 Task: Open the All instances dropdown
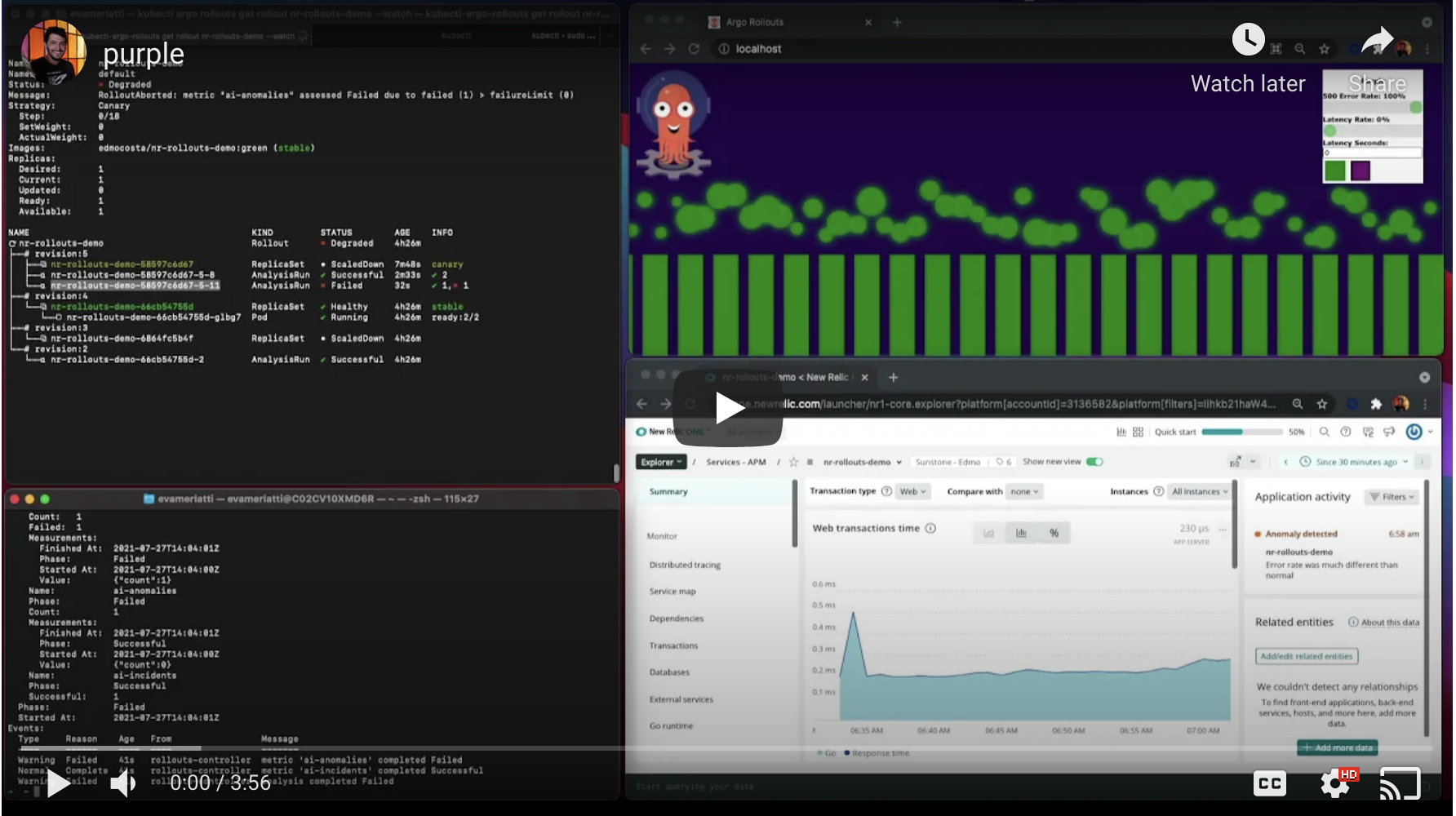1200,491
